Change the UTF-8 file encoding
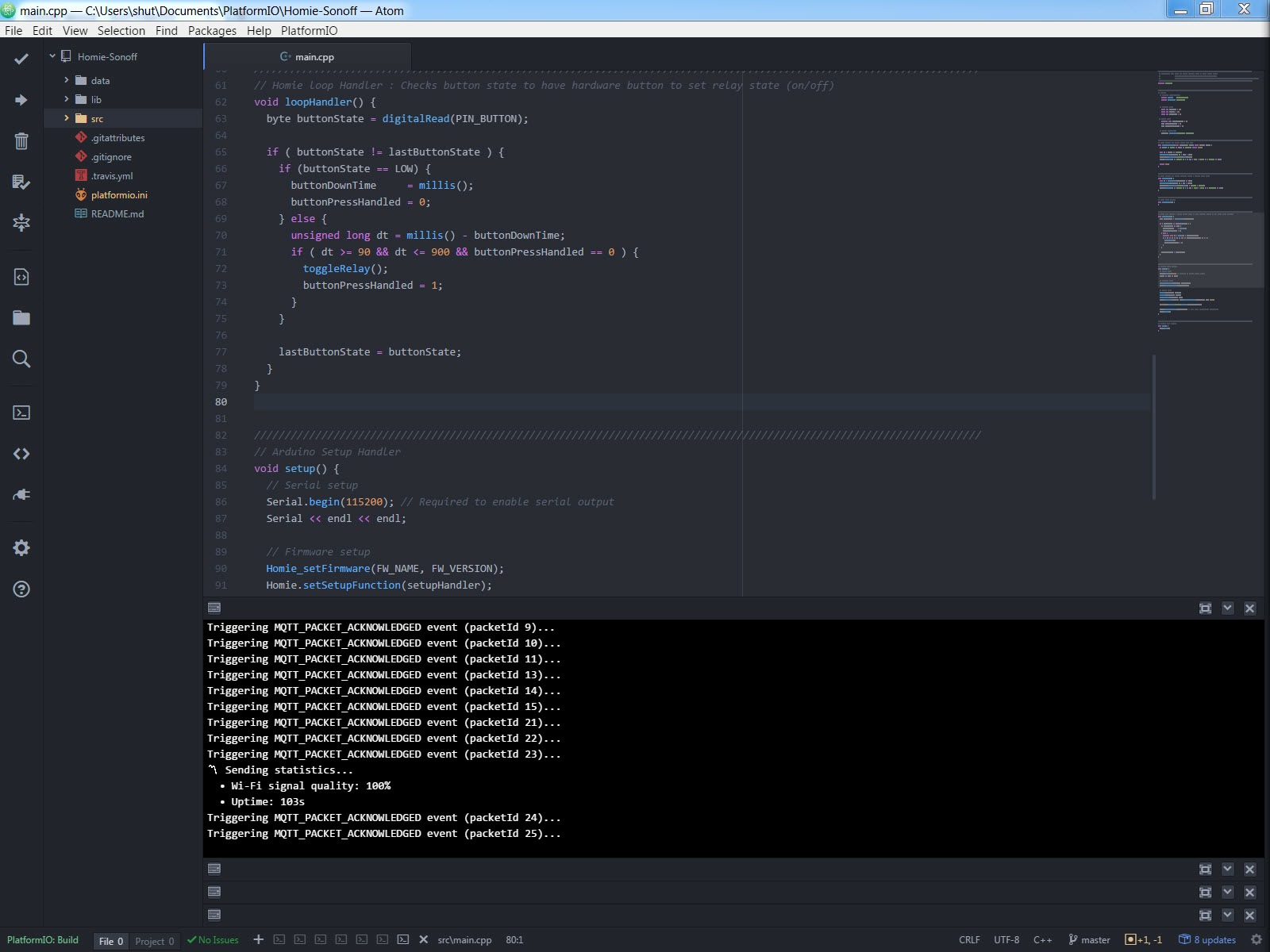 click(x=1006, y=940)
